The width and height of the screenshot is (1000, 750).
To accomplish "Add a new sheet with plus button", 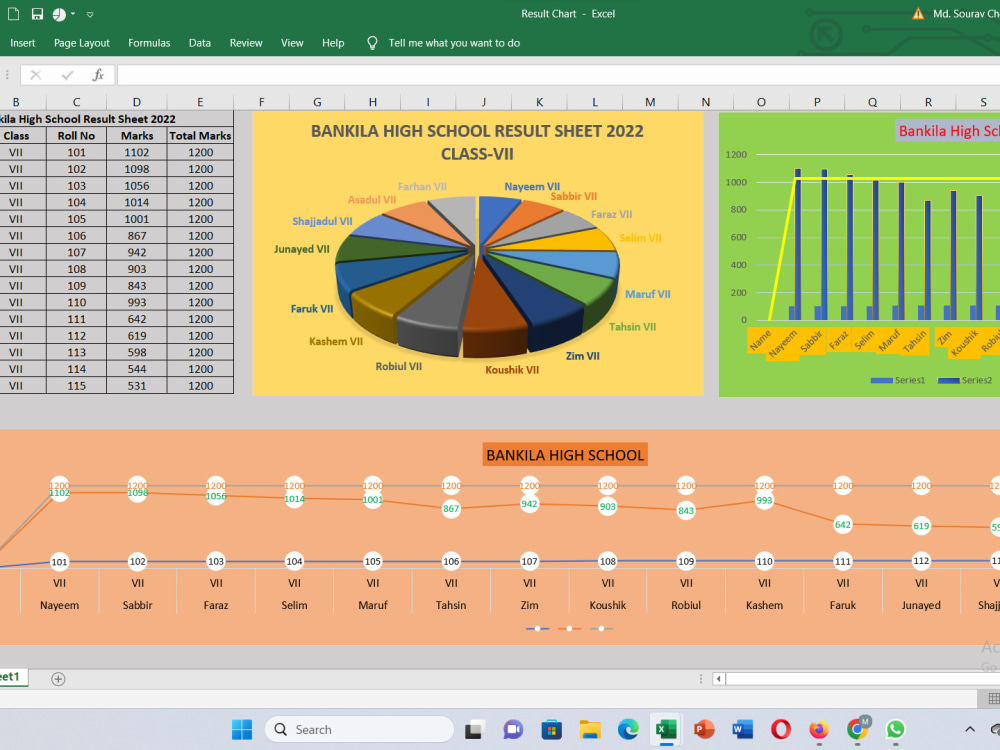I will point(58,679).
